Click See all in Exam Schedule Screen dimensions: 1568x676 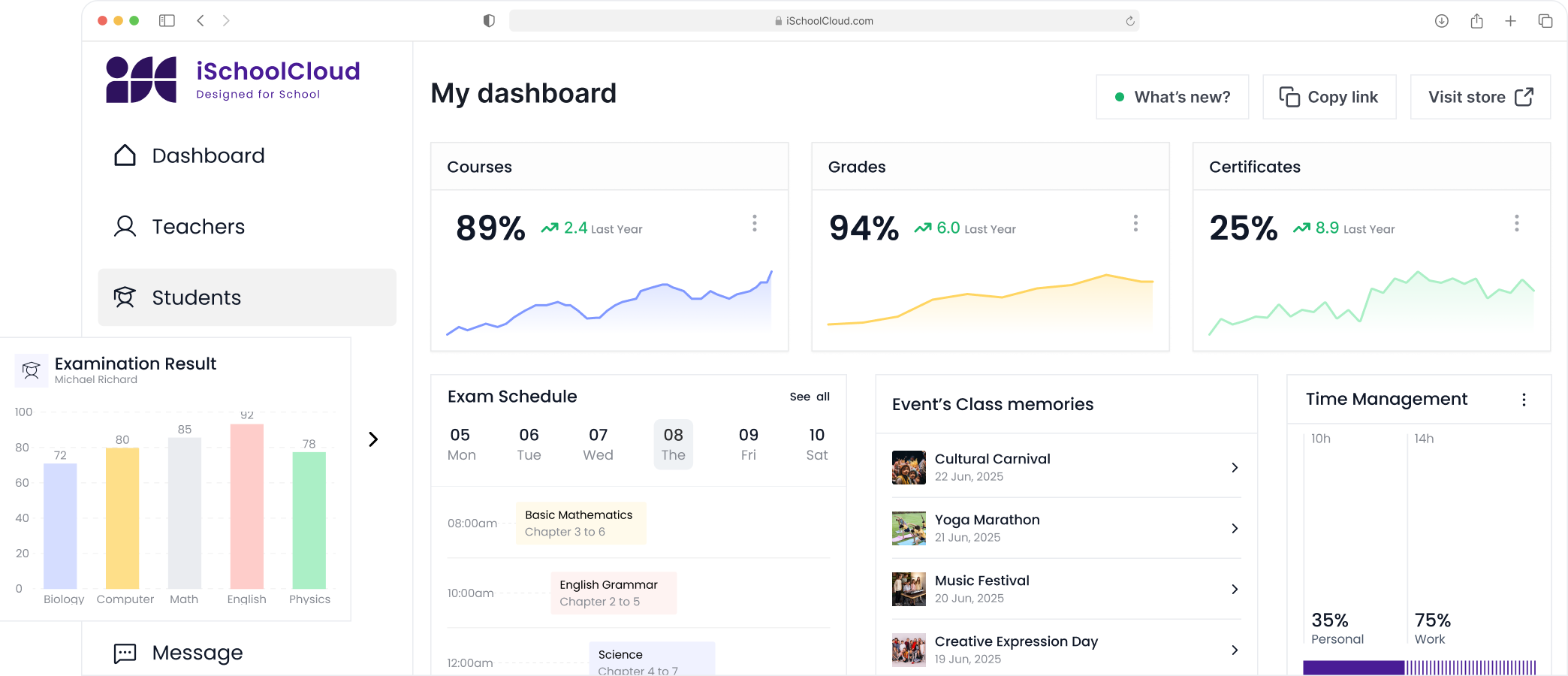click(x=810, y=397)
